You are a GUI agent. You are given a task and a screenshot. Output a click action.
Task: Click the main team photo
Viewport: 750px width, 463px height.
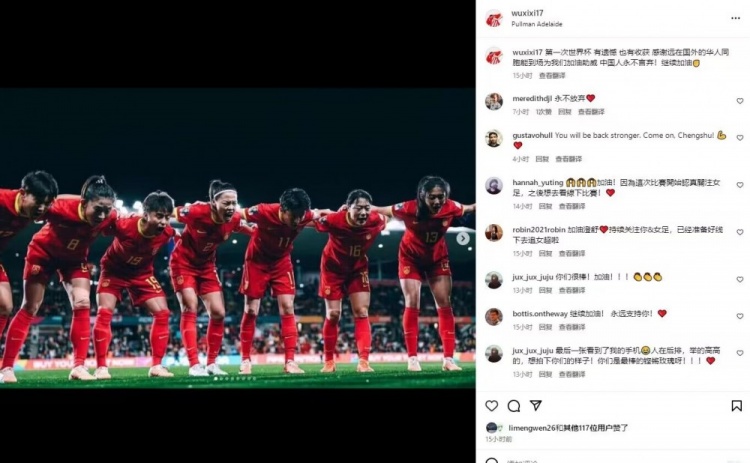[x=238, y=238]
